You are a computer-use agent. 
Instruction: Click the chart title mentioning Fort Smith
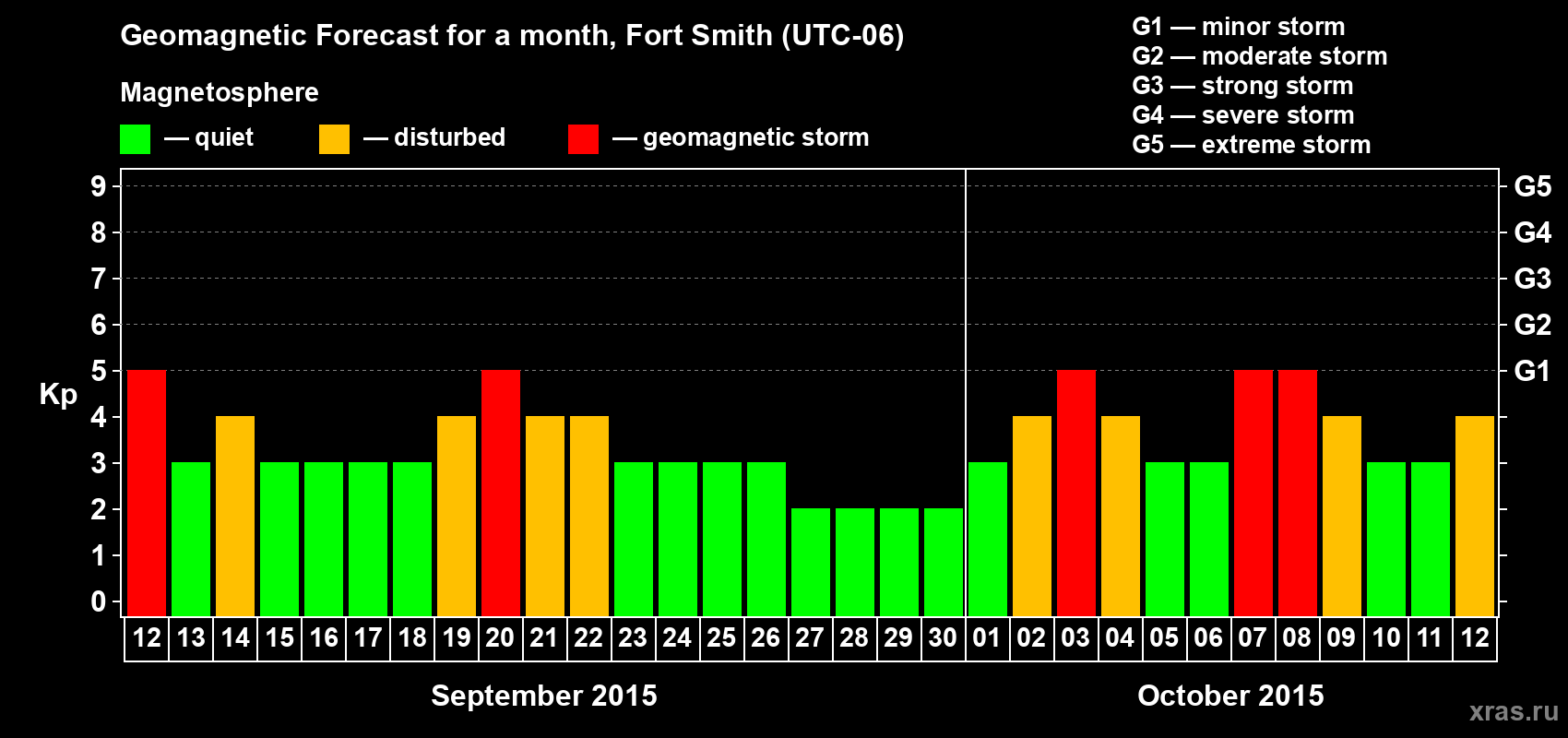coord(512,35)
